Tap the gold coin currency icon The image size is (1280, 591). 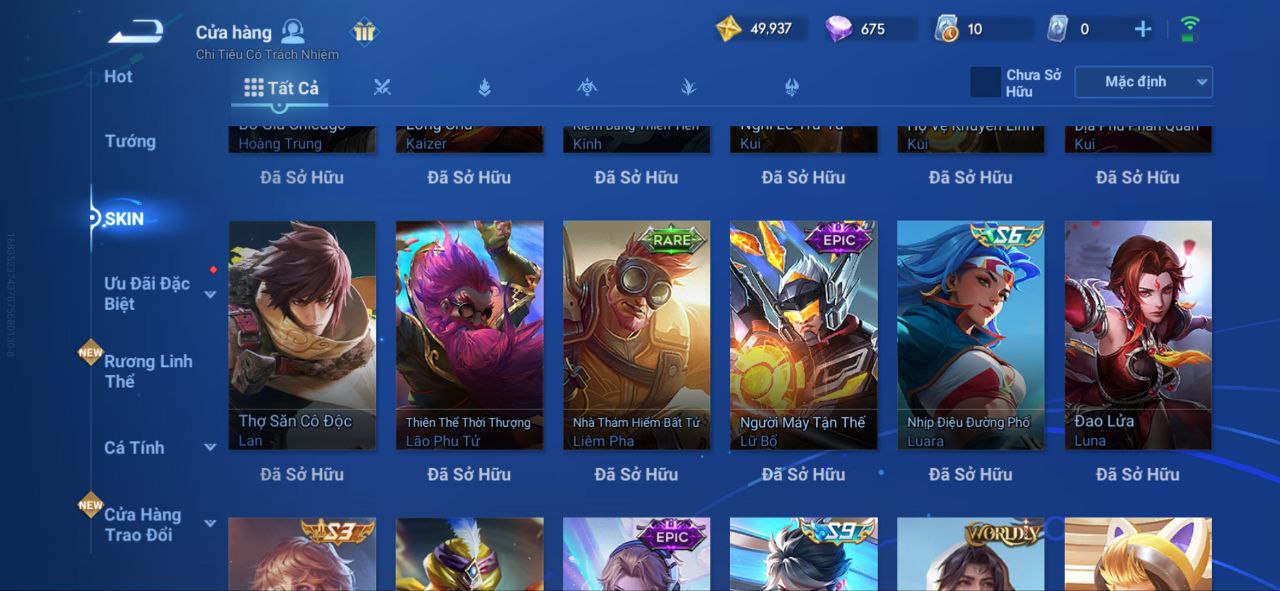(x=729, y=29)
